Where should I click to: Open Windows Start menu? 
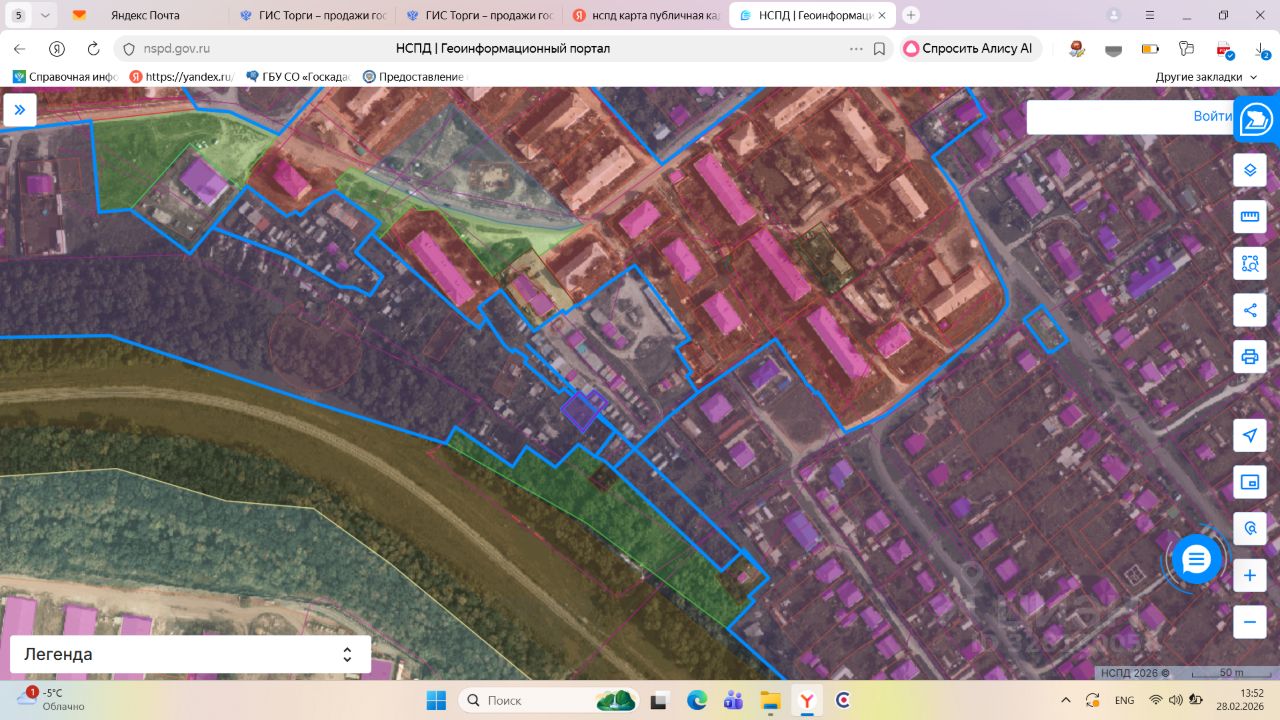(436, 700)
